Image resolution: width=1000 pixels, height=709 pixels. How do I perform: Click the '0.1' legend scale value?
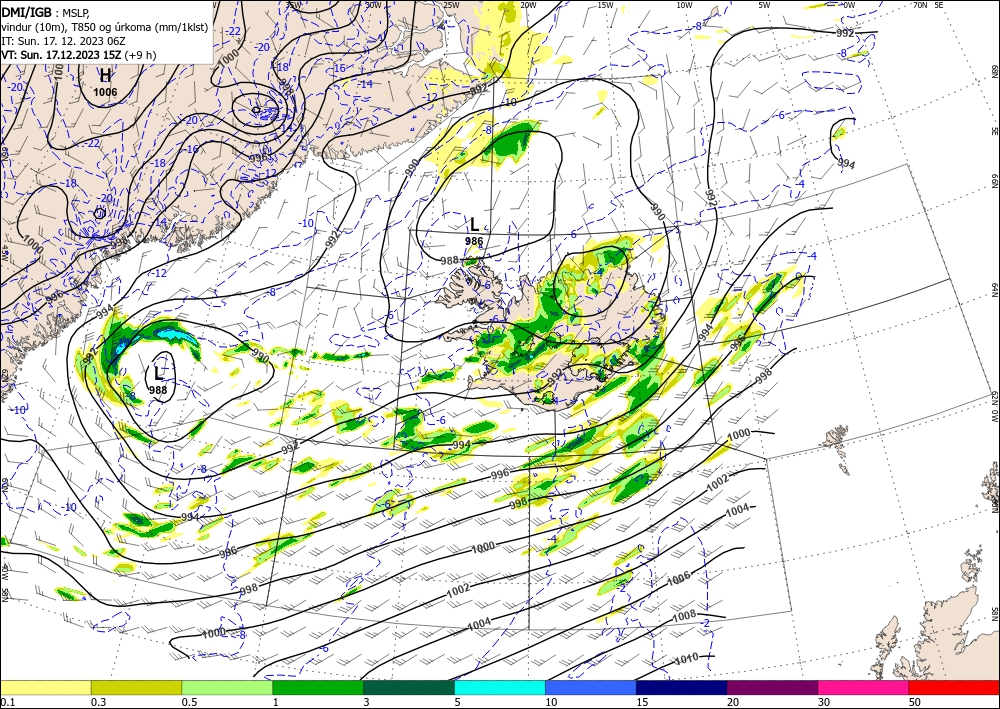pyautogui.click(x=6, y=702)
